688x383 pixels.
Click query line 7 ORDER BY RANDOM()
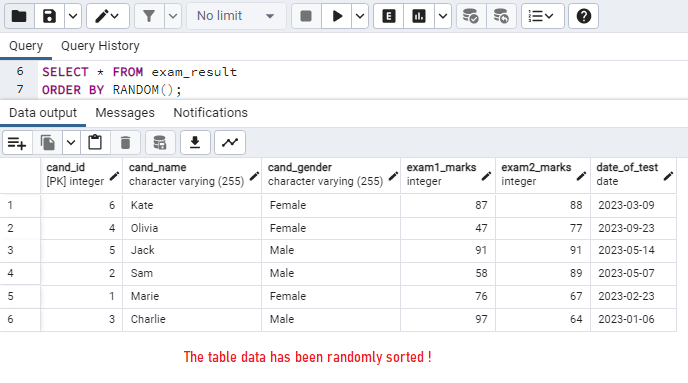point(111,90)
